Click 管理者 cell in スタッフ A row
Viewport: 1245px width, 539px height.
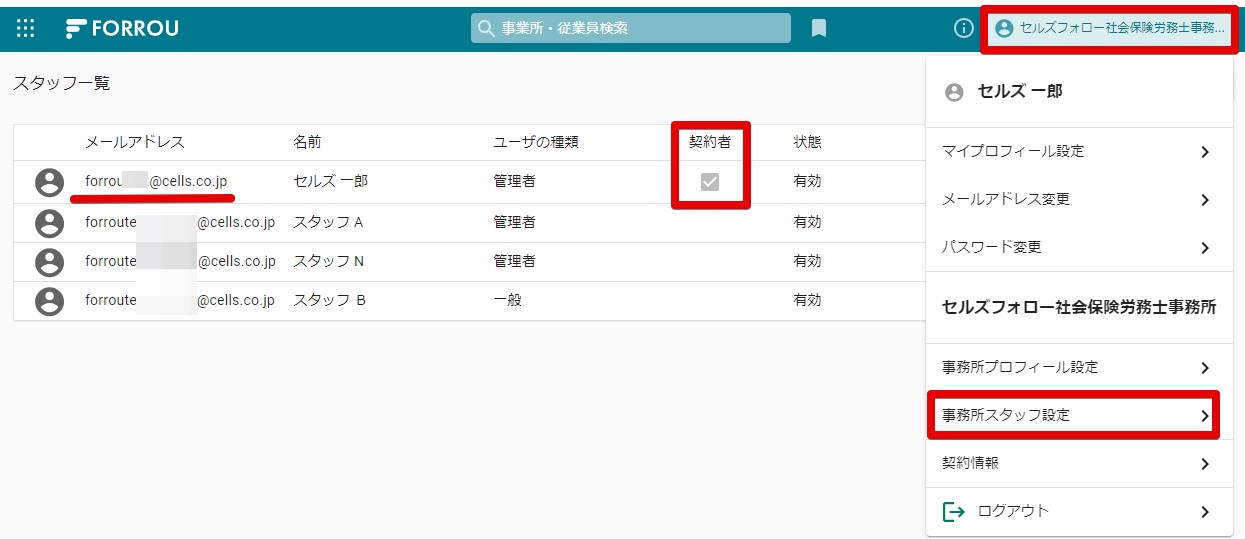[x=514, y=222]
